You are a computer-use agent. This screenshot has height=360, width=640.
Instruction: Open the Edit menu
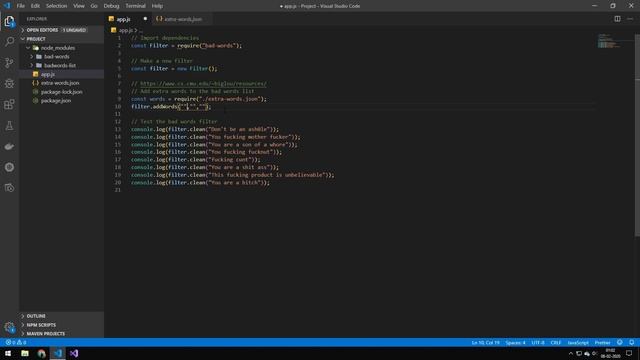point(35,6)
